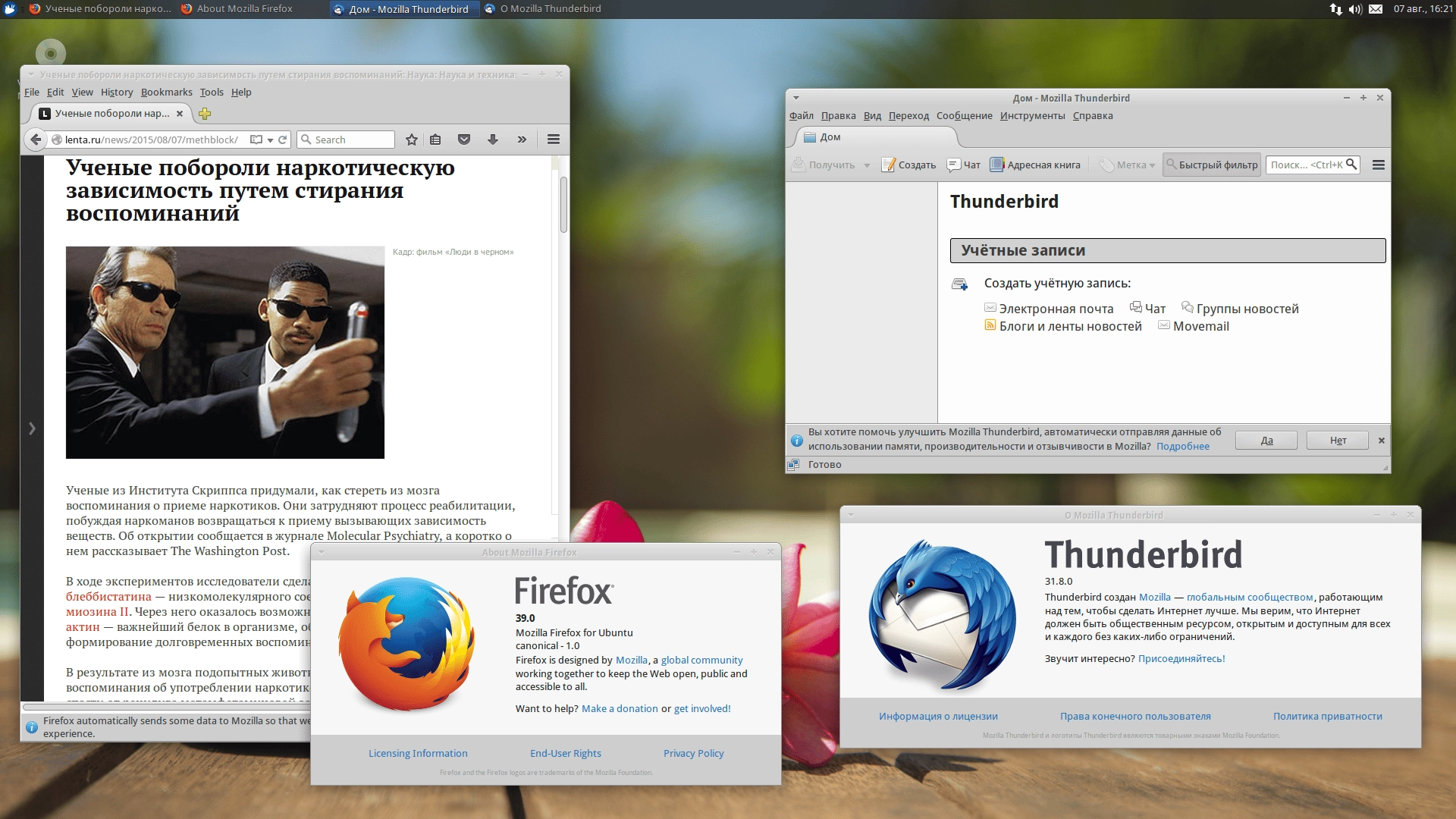Go back with Firefox's back arrow
The width and height of the screenshot is (1456, 819).
(x=35, y=140)
